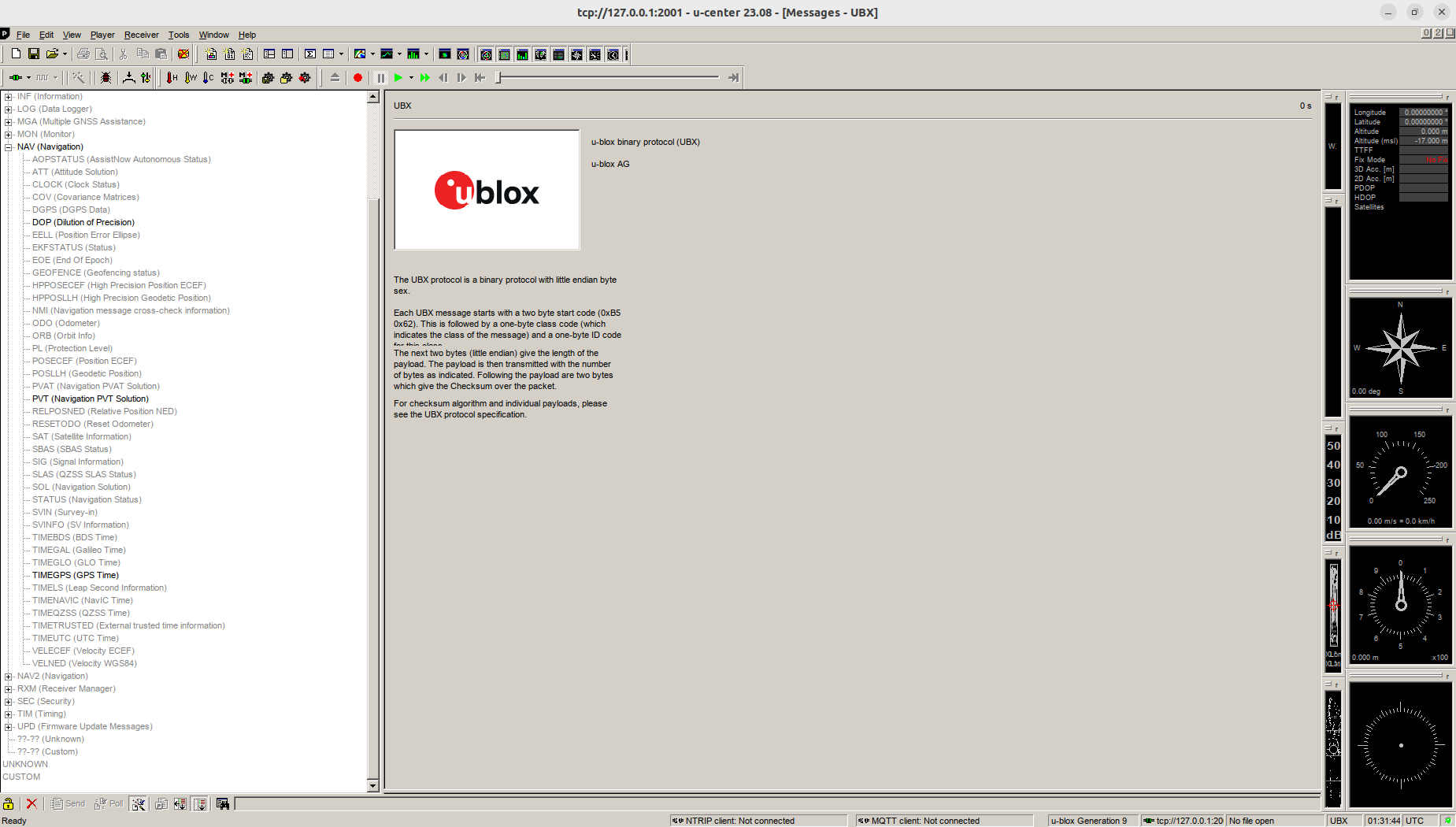1456x827 pixels.
Task: Select SAT (Satellite Information) message
Action: [x=82, y=436]
